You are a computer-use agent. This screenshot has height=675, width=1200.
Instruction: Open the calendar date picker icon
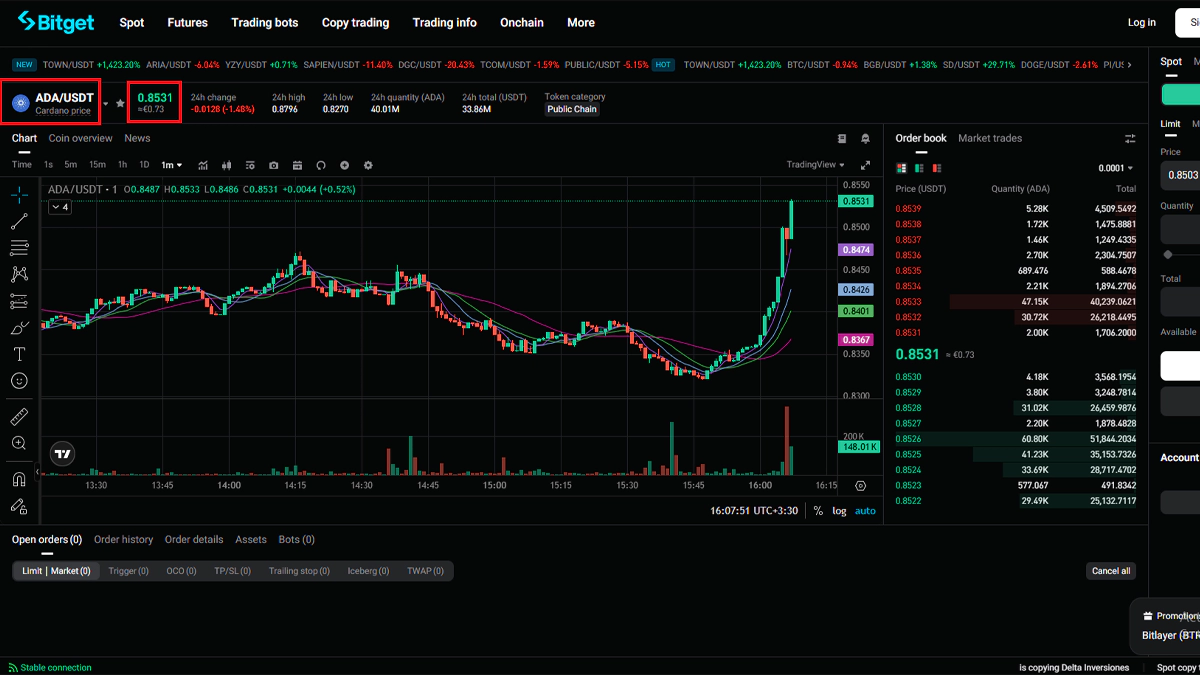pyautogui.click(x=297, y=165)
